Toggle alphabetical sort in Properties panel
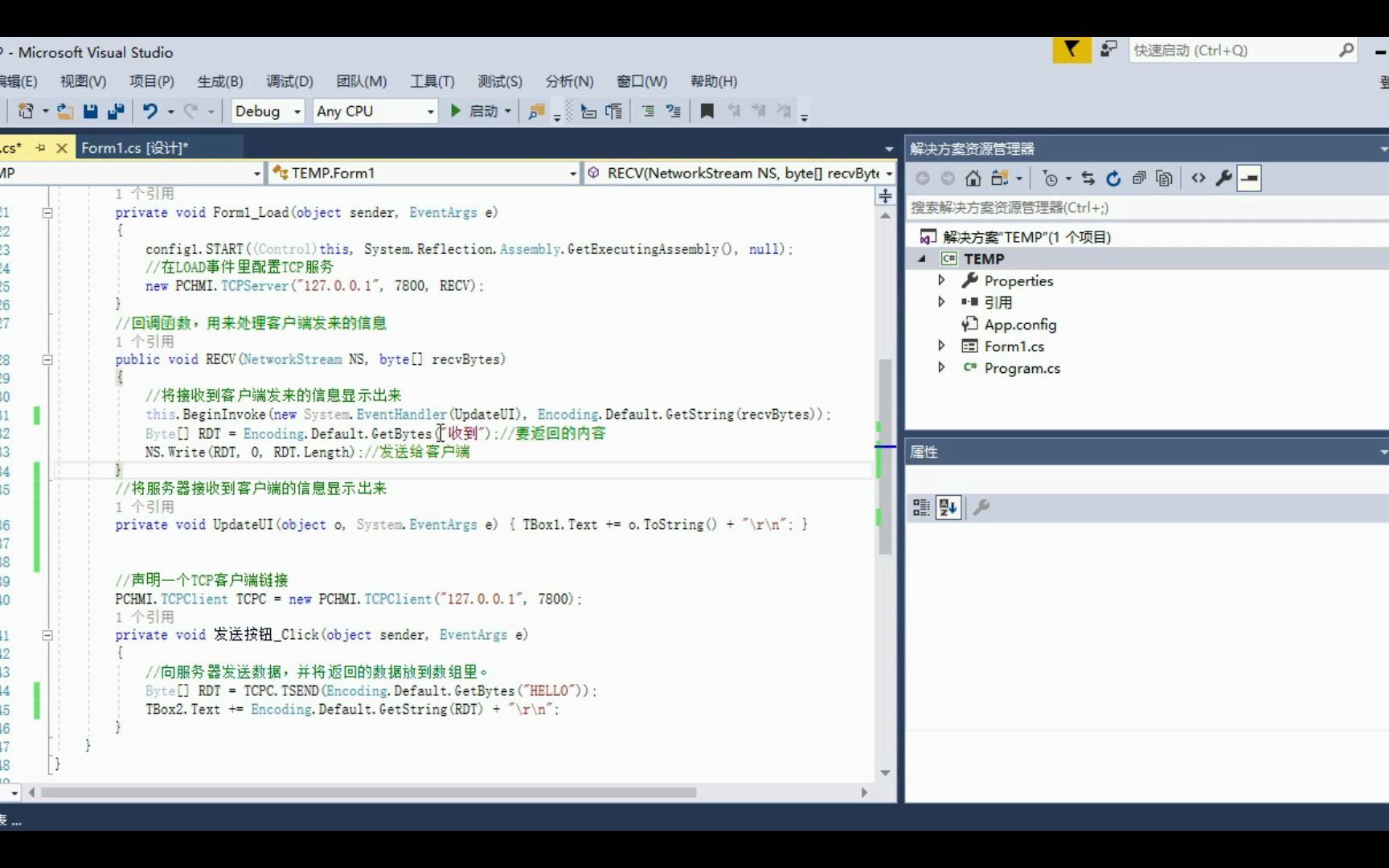 coord(948,507)
